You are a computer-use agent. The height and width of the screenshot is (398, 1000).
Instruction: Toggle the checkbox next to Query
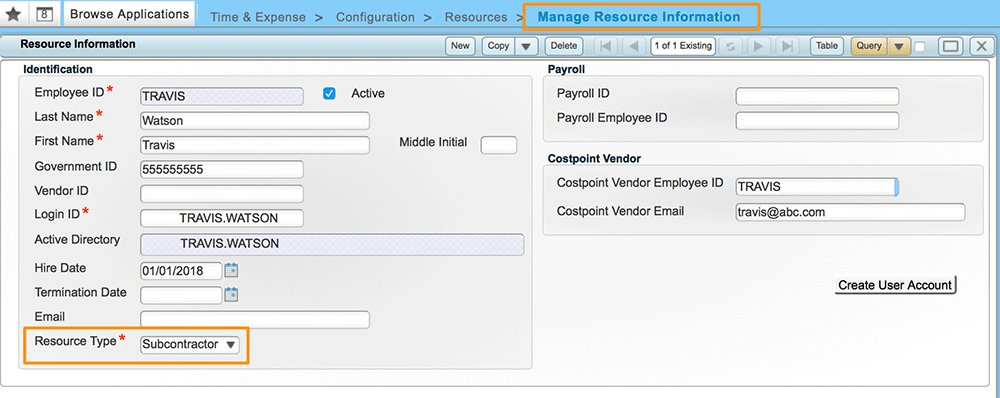click(x=920, y=47)
